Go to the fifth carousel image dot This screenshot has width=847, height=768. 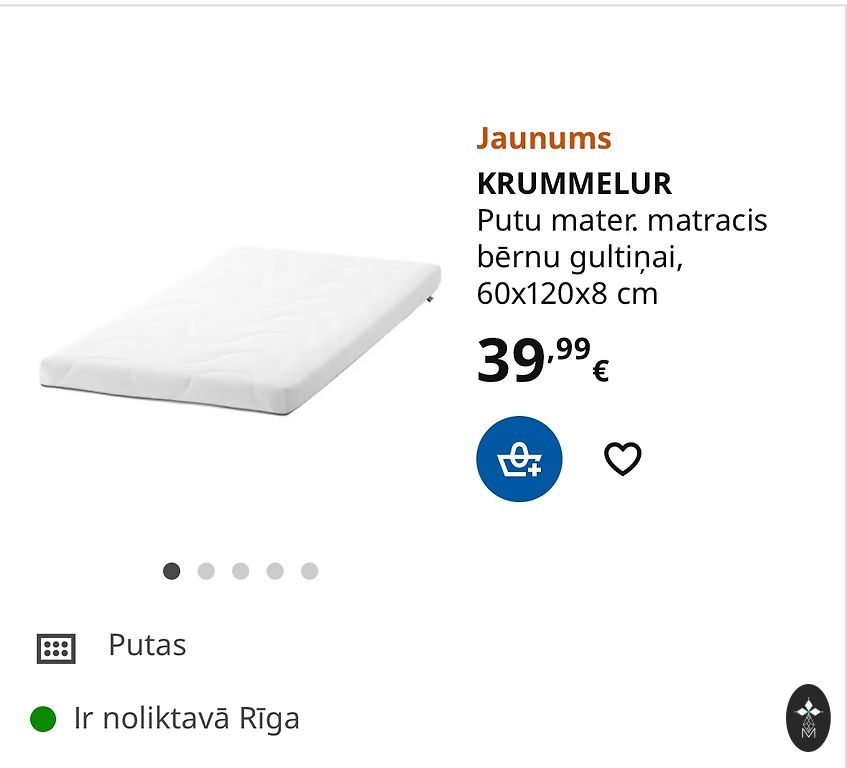click(310, 571)
